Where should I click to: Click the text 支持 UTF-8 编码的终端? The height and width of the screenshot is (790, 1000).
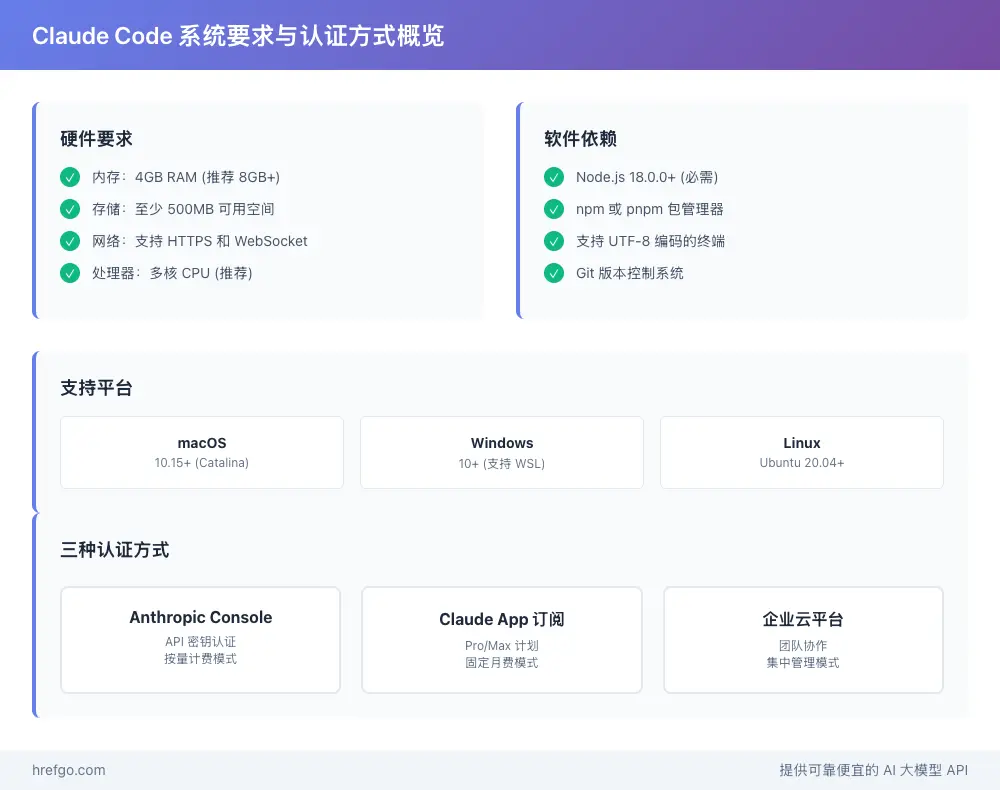tap(651, 241)
